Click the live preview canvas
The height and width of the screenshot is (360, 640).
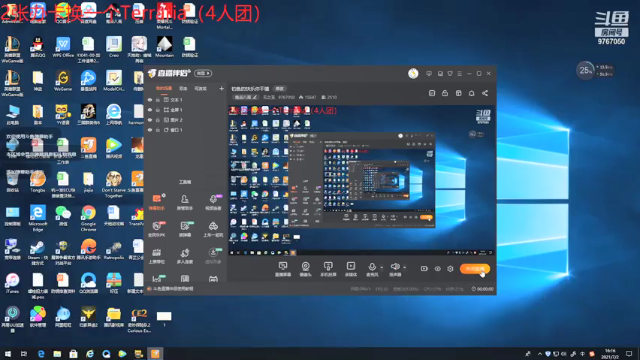click(x=361, y=180)
